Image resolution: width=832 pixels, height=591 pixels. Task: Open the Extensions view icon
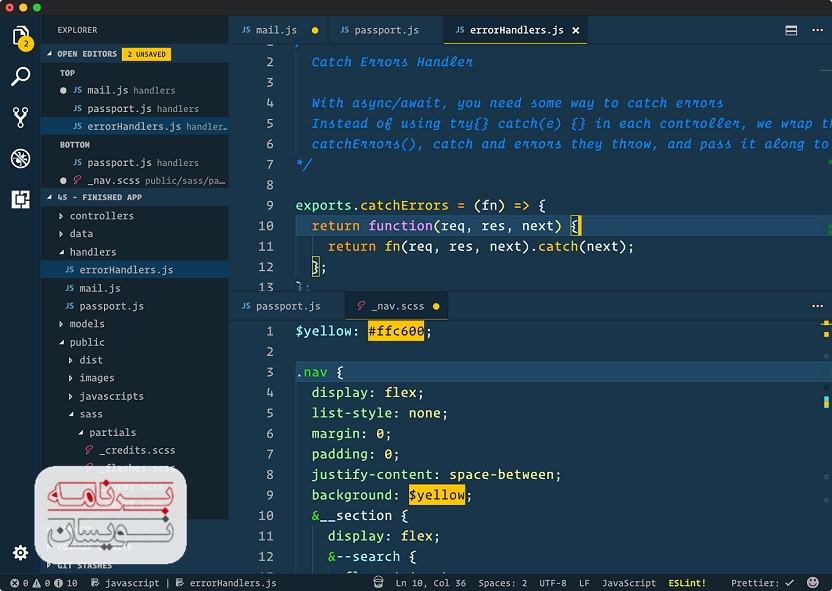(x=20, y=199)
